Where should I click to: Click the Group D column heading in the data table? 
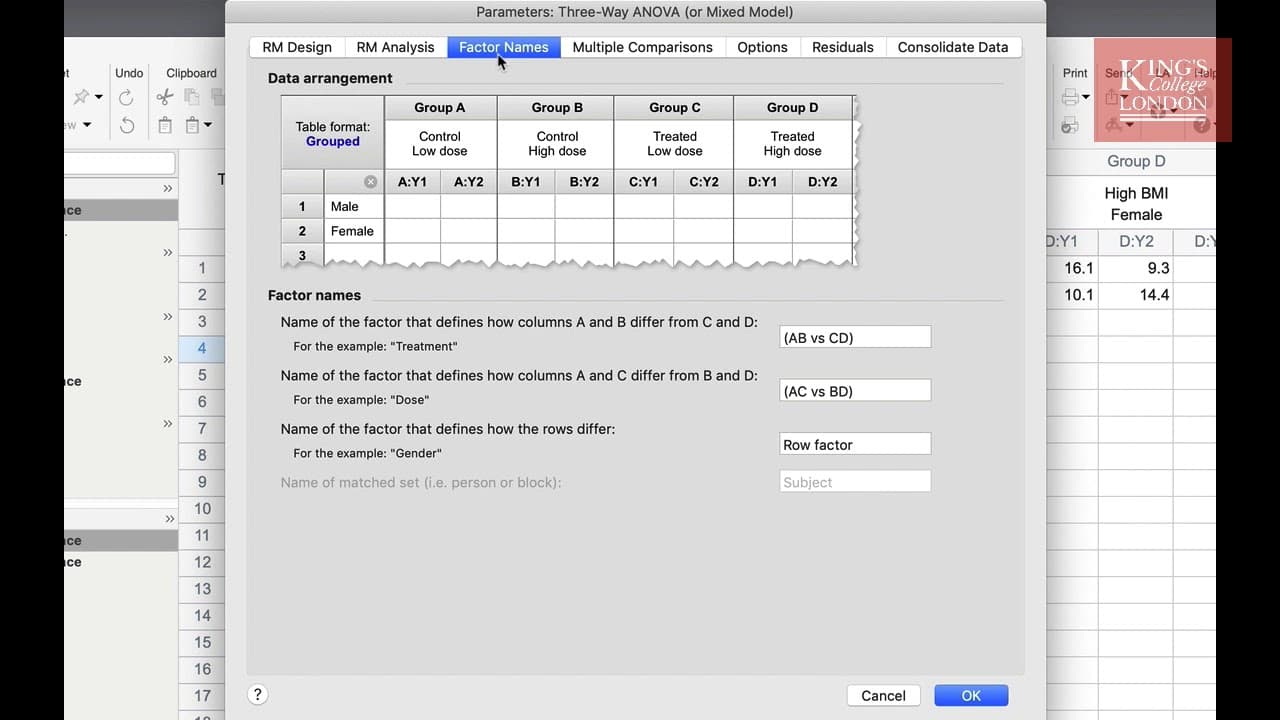[1136, 161]
